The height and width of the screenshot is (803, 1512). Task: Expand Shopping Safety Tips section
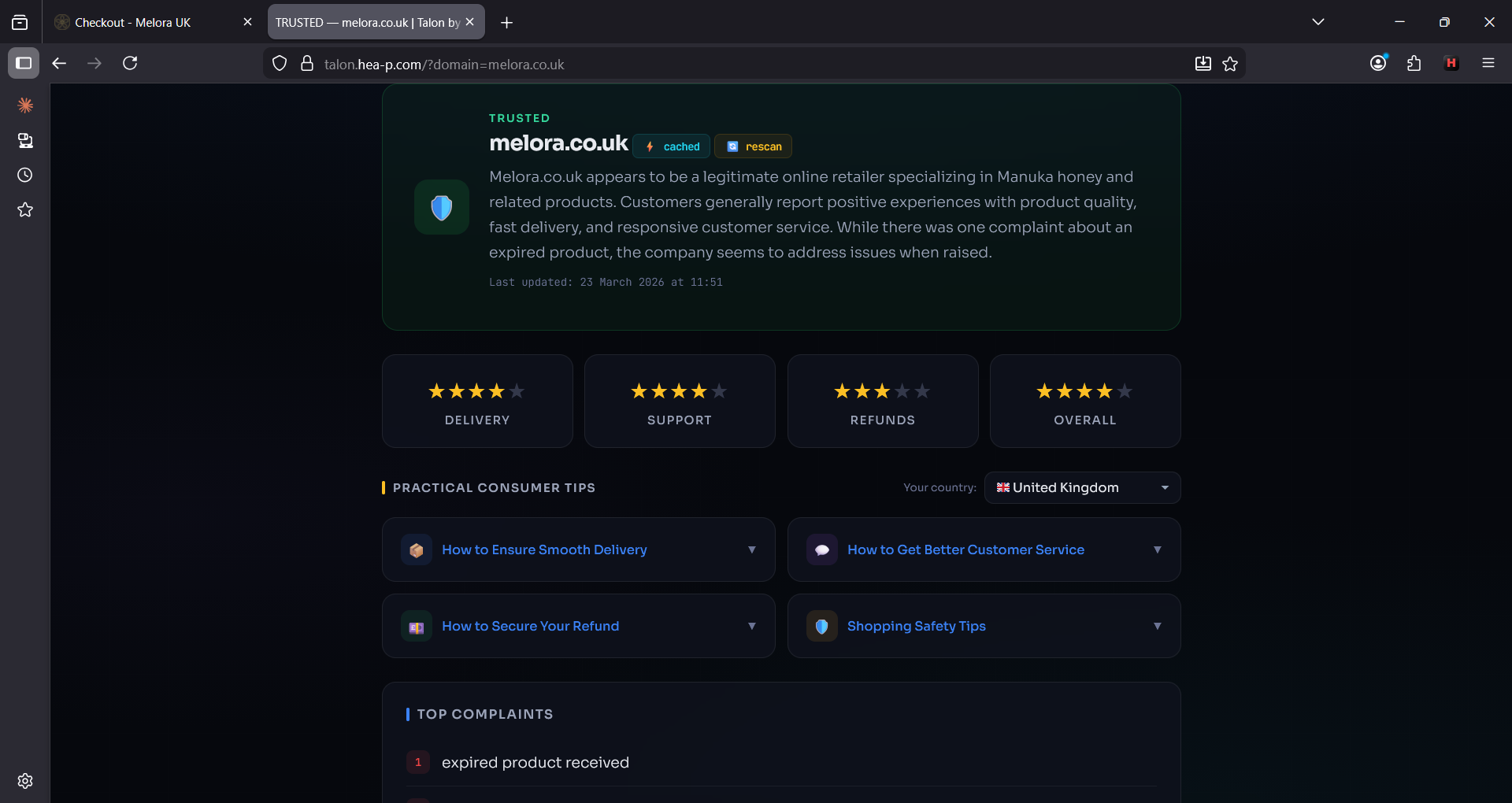[984, 626]
